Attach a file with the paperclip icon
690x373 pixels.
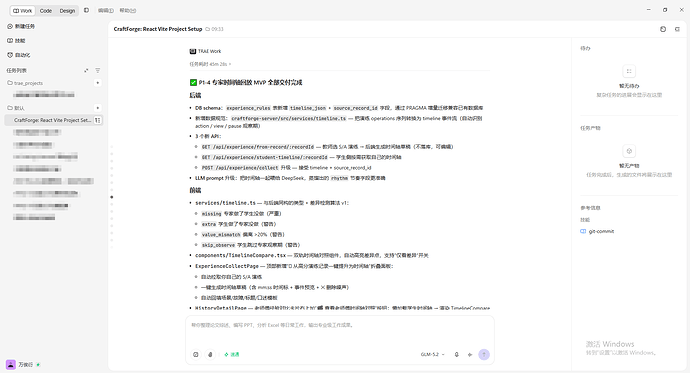pos(210,355)
